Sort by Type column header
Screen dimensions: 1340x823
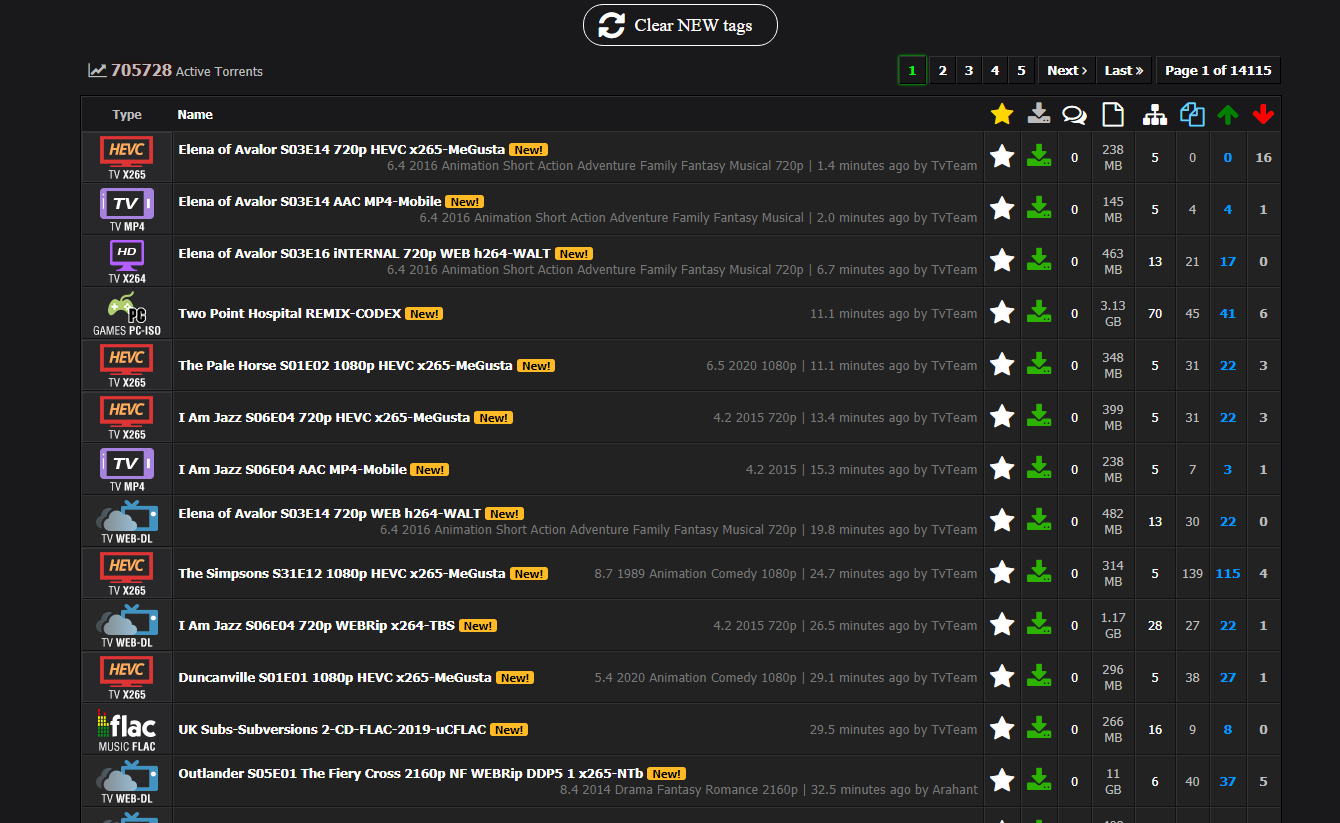[127, 114]
